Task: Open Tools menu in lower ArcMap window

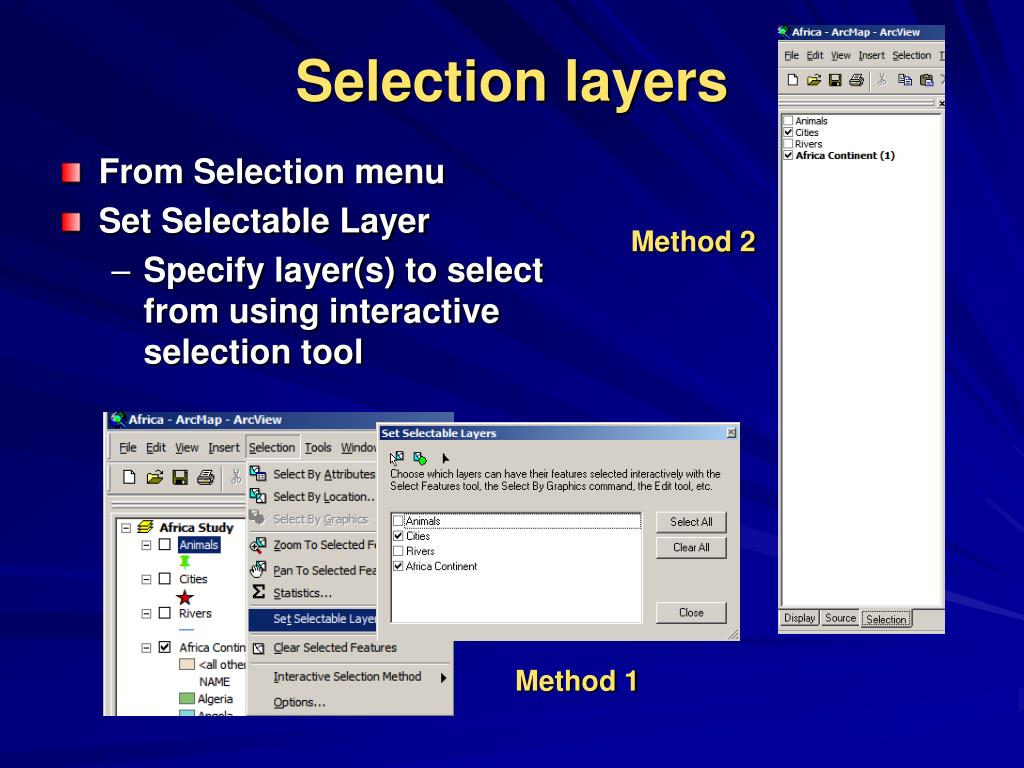Action: coord(318,447)
